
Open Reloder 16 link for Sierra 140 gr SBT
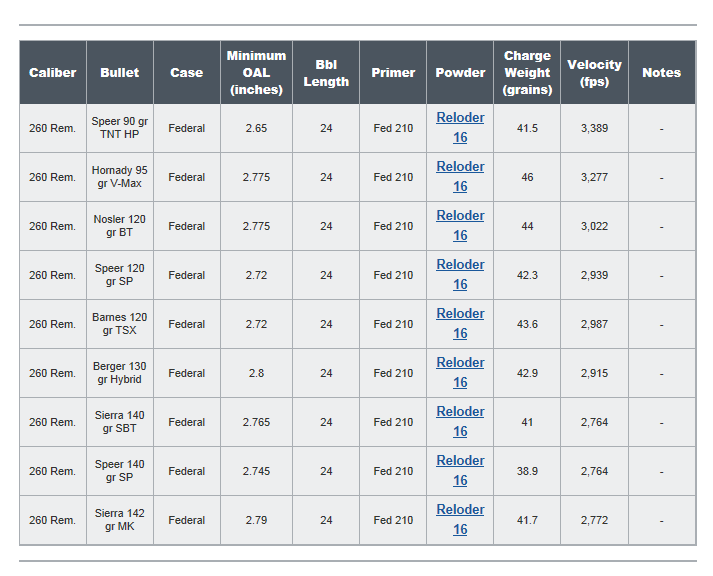click(x=460, y=422)
